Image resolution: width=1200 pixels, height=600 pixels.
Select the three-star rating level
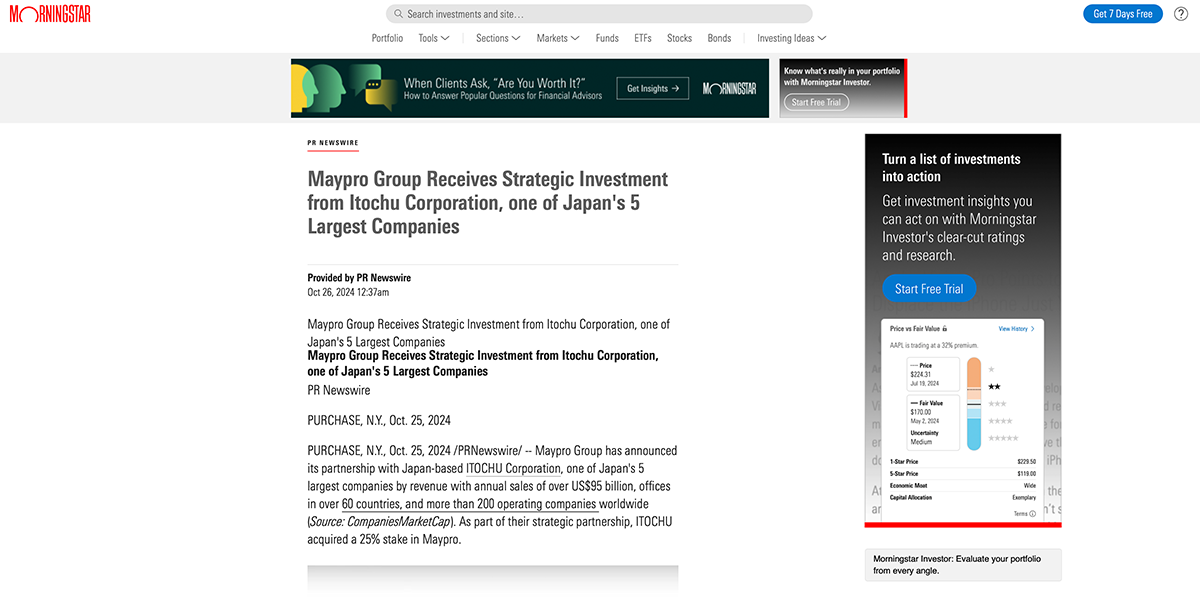[x=997, y=404]
